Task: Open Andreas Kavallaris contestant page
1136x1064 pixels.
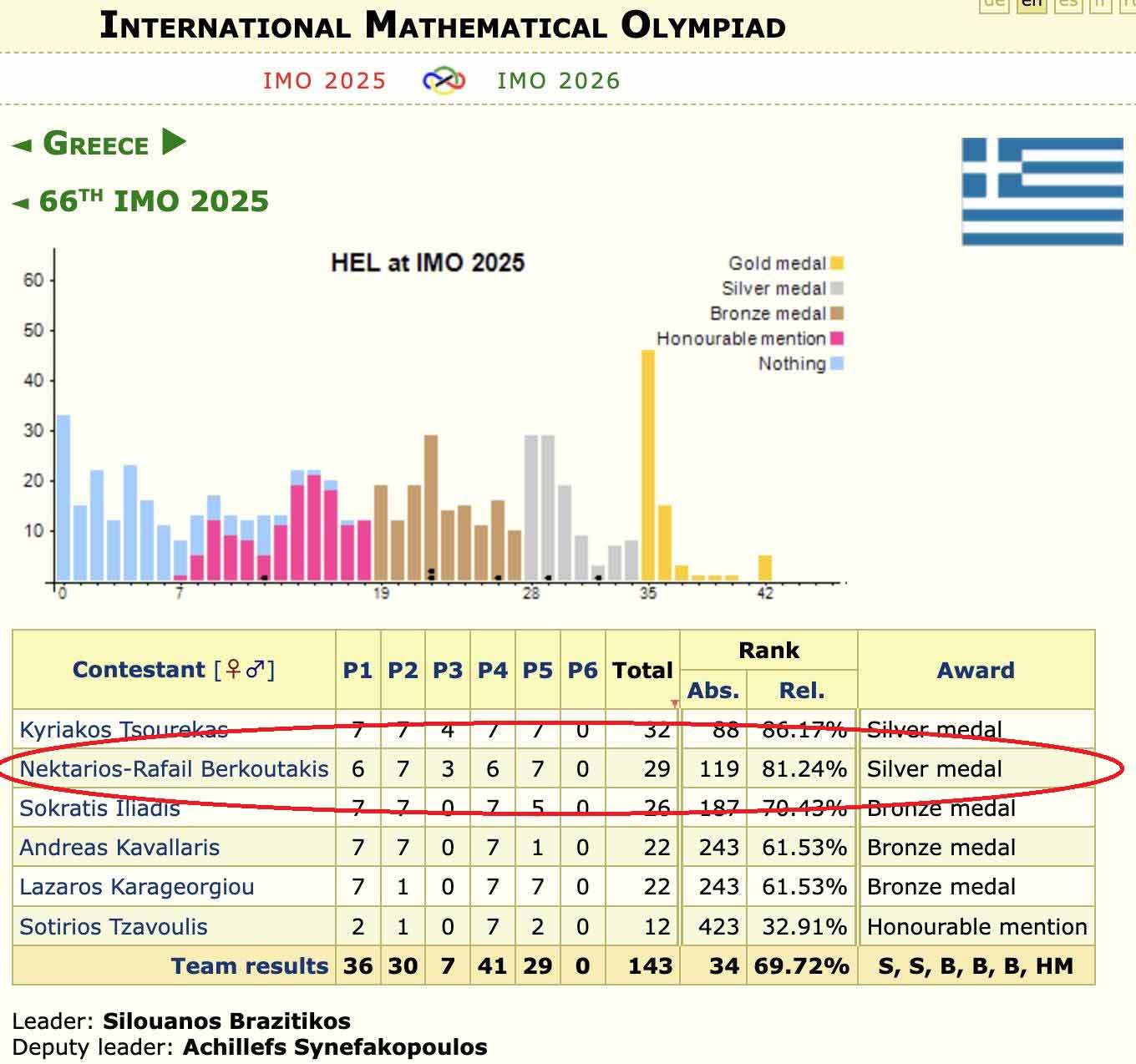Action: (119, 847)
